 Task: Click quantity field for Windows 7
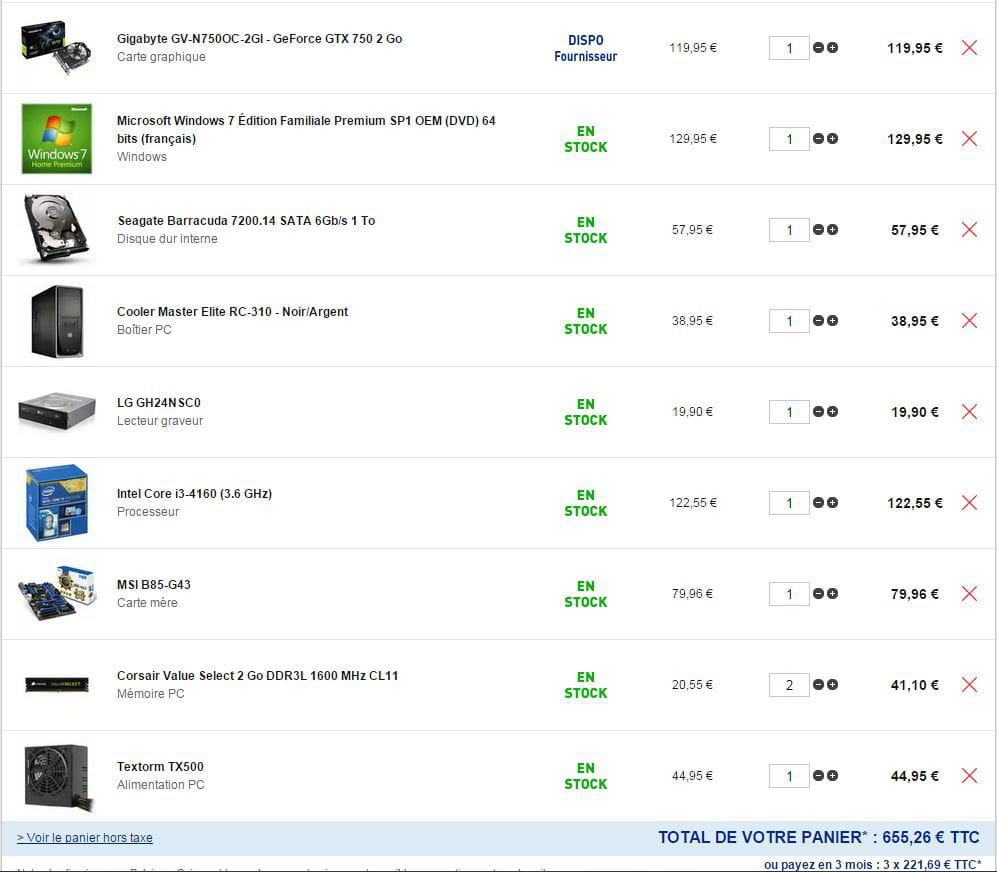(789, 139)
